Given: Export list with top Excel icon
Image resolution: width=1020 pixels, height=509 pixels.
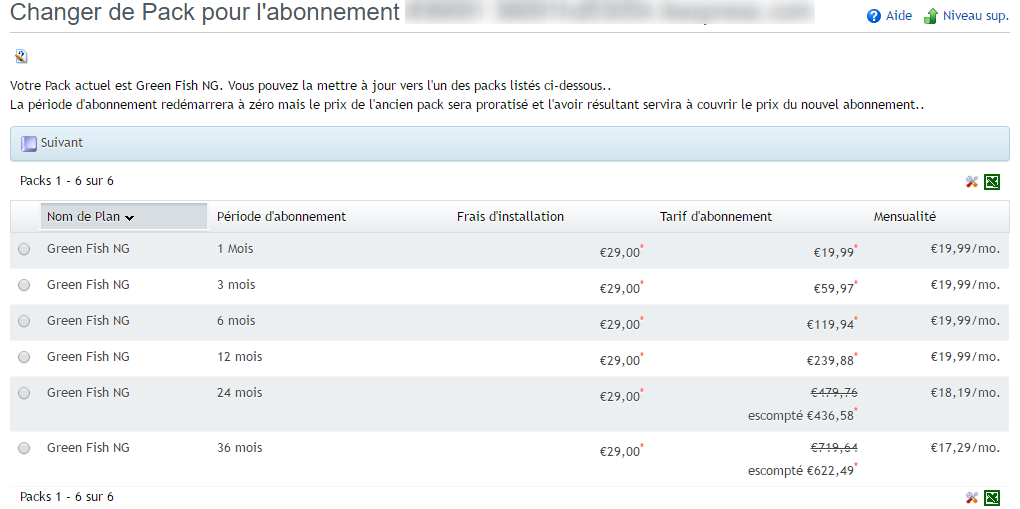Looking at the screenshot, I should [x=992, y=182].
